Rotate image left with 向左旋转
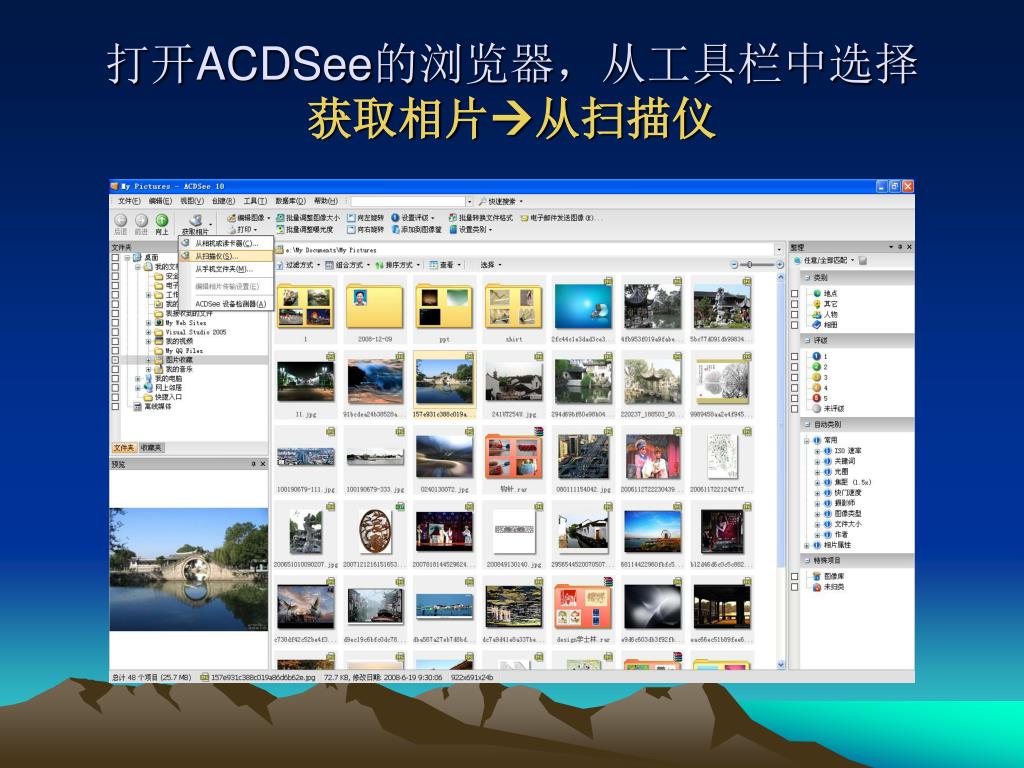This screenshot has width=1024, height=768. click(x=366, y=217)
